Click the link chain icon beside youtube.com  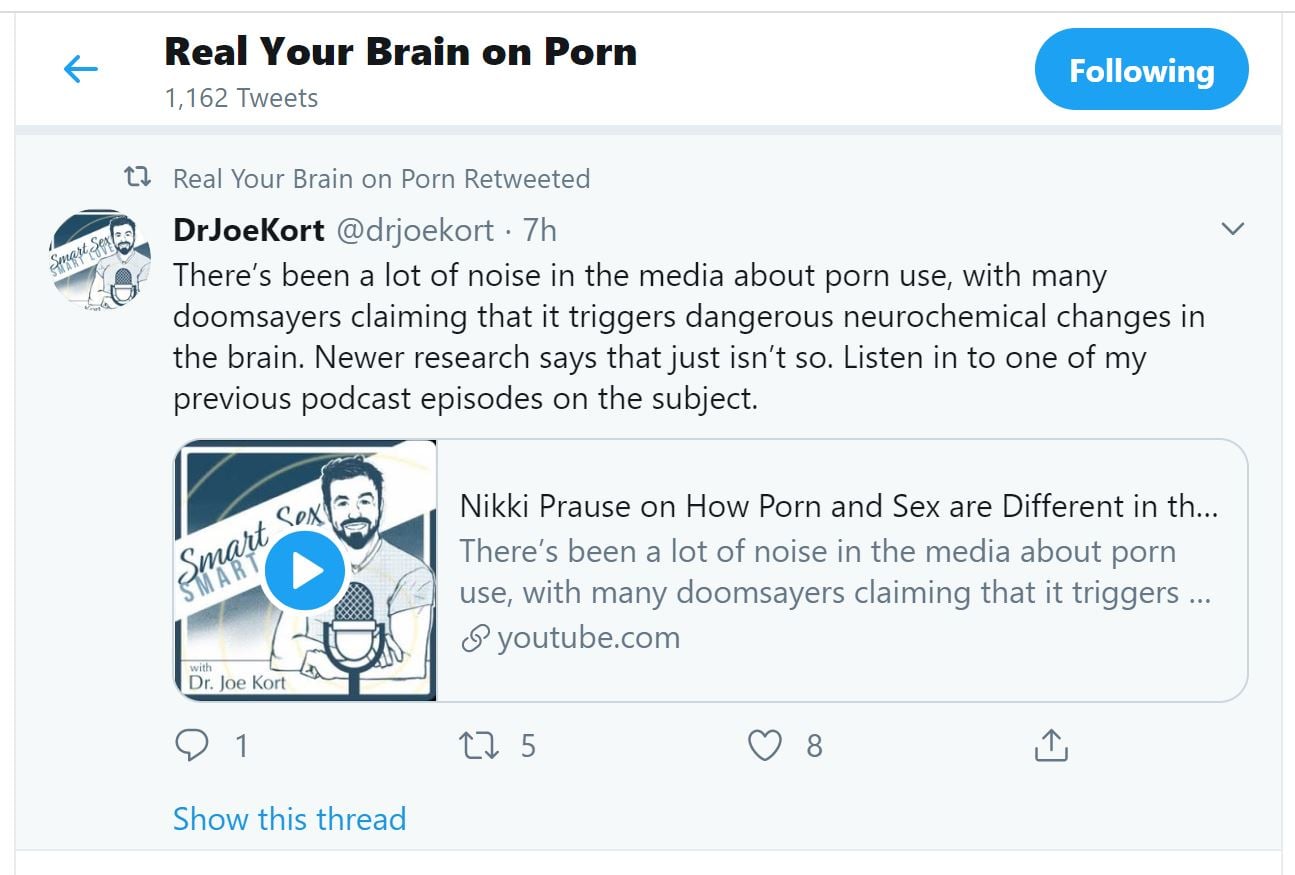pos(474,638)
